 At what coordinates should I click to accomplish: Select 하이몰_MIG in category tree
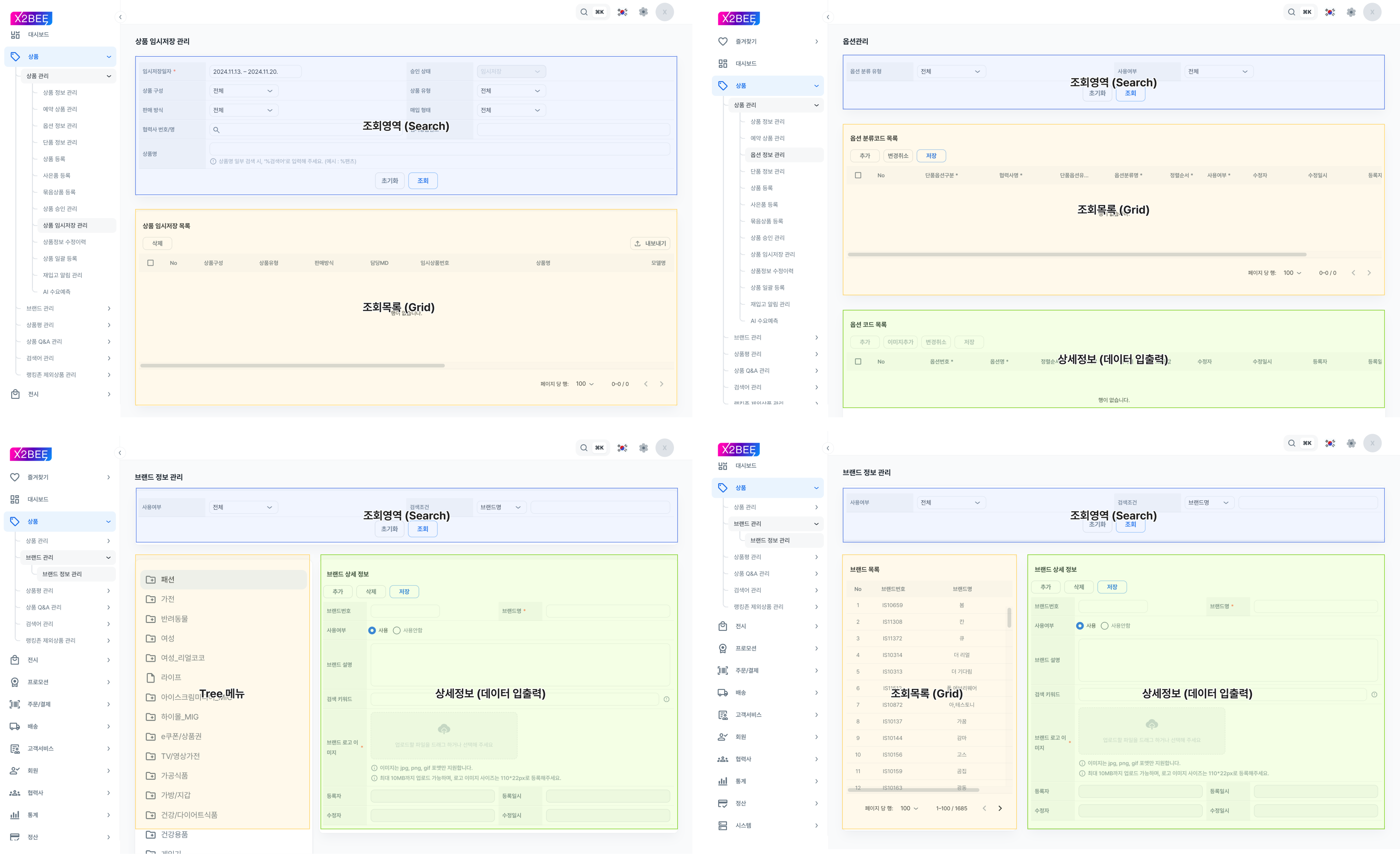[x=180, y=717]
